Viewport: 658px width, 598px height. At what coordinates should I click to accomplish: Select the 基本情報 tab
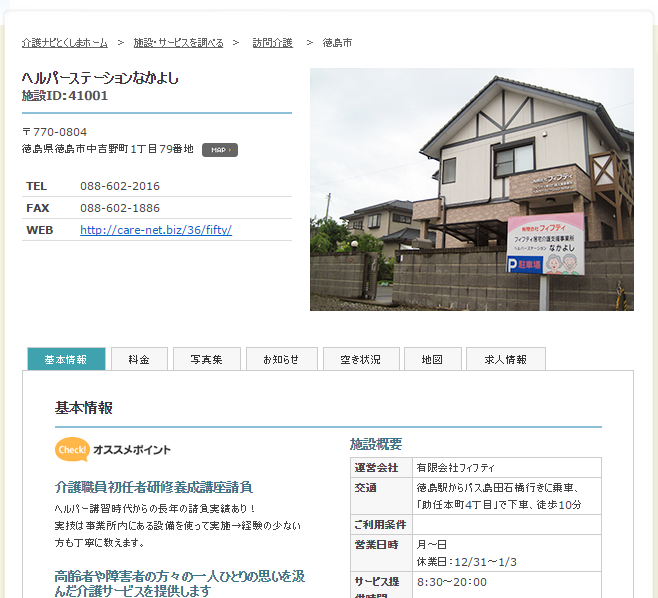click(x=66, y=359)
